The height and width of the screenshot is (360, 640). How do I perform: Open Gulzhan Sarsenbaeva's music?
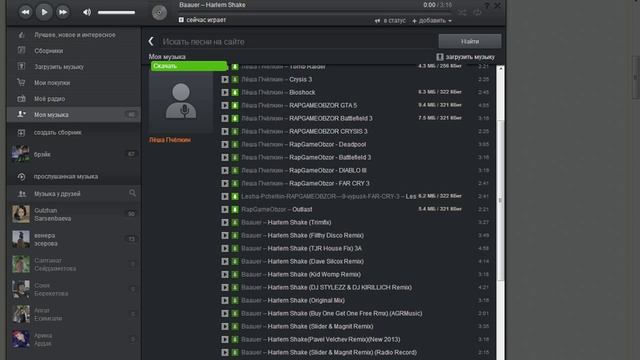point(73,214)
